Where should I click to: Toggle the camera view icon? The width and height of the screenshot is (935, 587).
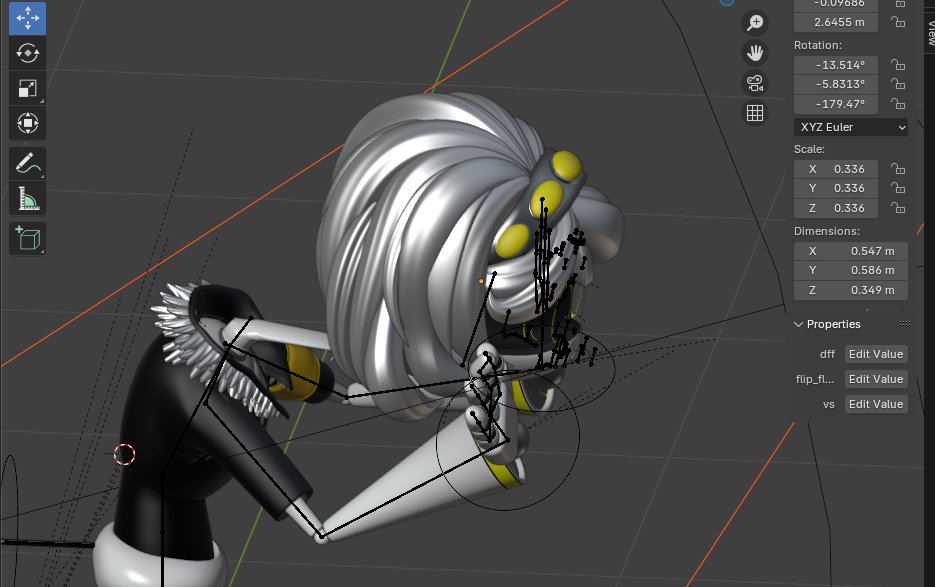coord(755,83)
